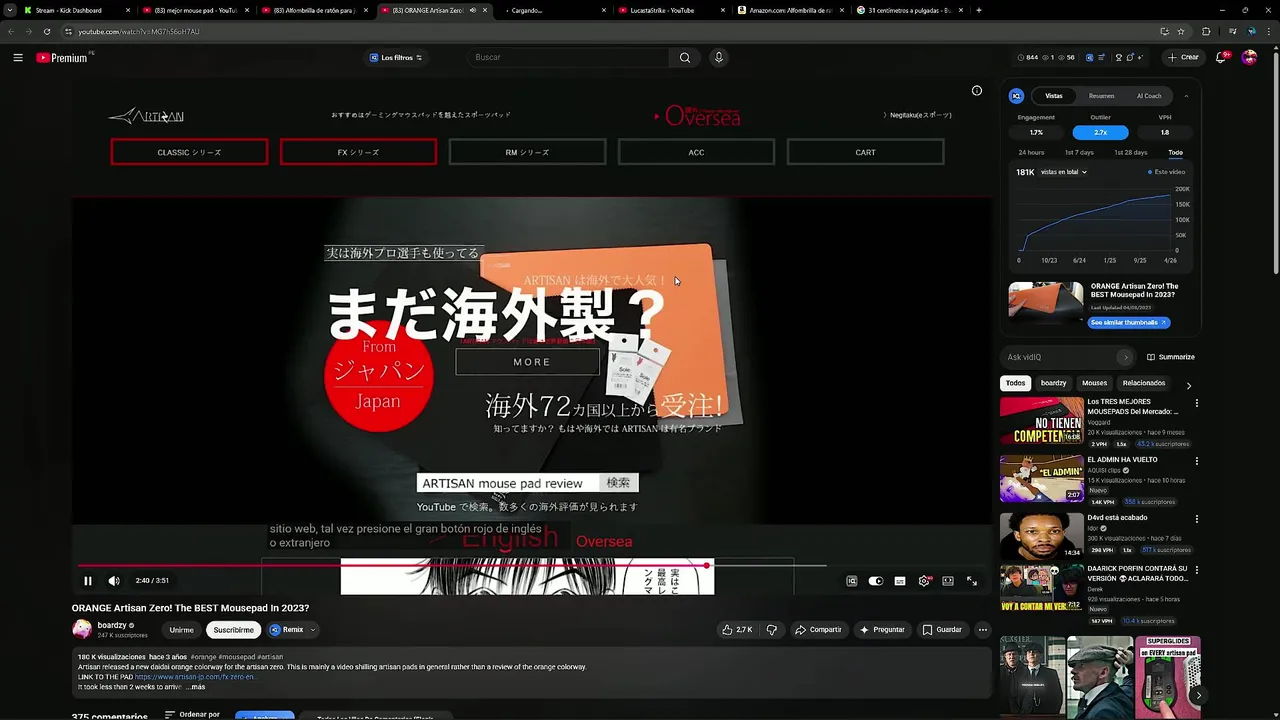Click the vidIQ icon in player controls
Image resolution: width=1280 pixels, height=720 pixels.
click(x=852, y=581)
